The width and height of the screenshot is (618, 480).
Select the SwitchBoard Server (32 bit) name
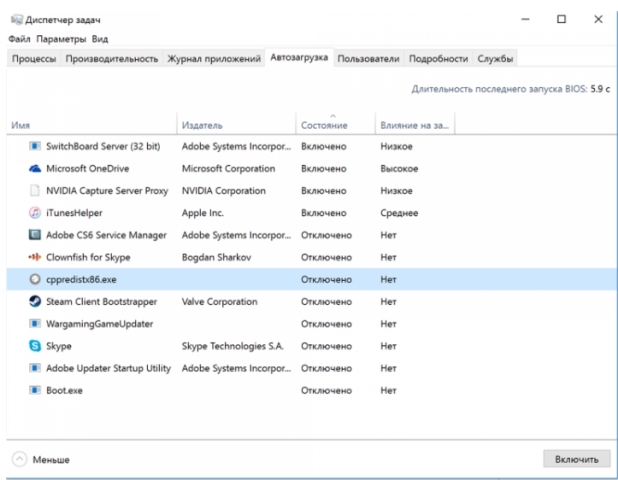point(103,146)
